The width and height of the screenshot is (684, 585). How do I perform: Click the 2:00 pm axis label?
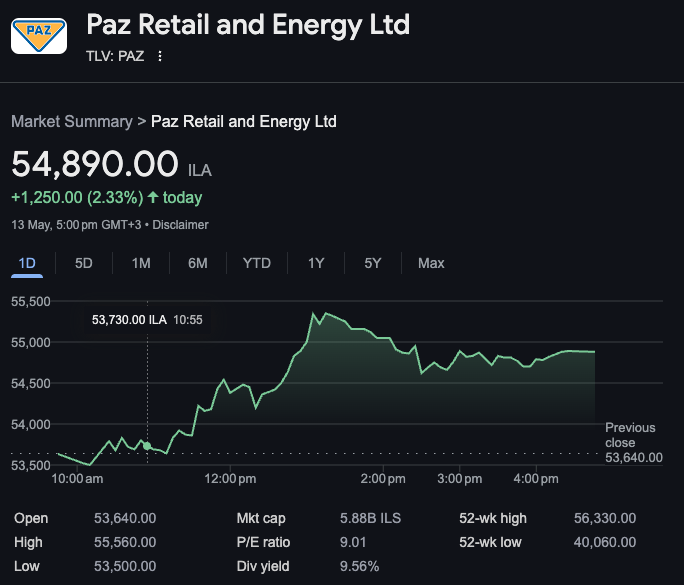(383, 479)
